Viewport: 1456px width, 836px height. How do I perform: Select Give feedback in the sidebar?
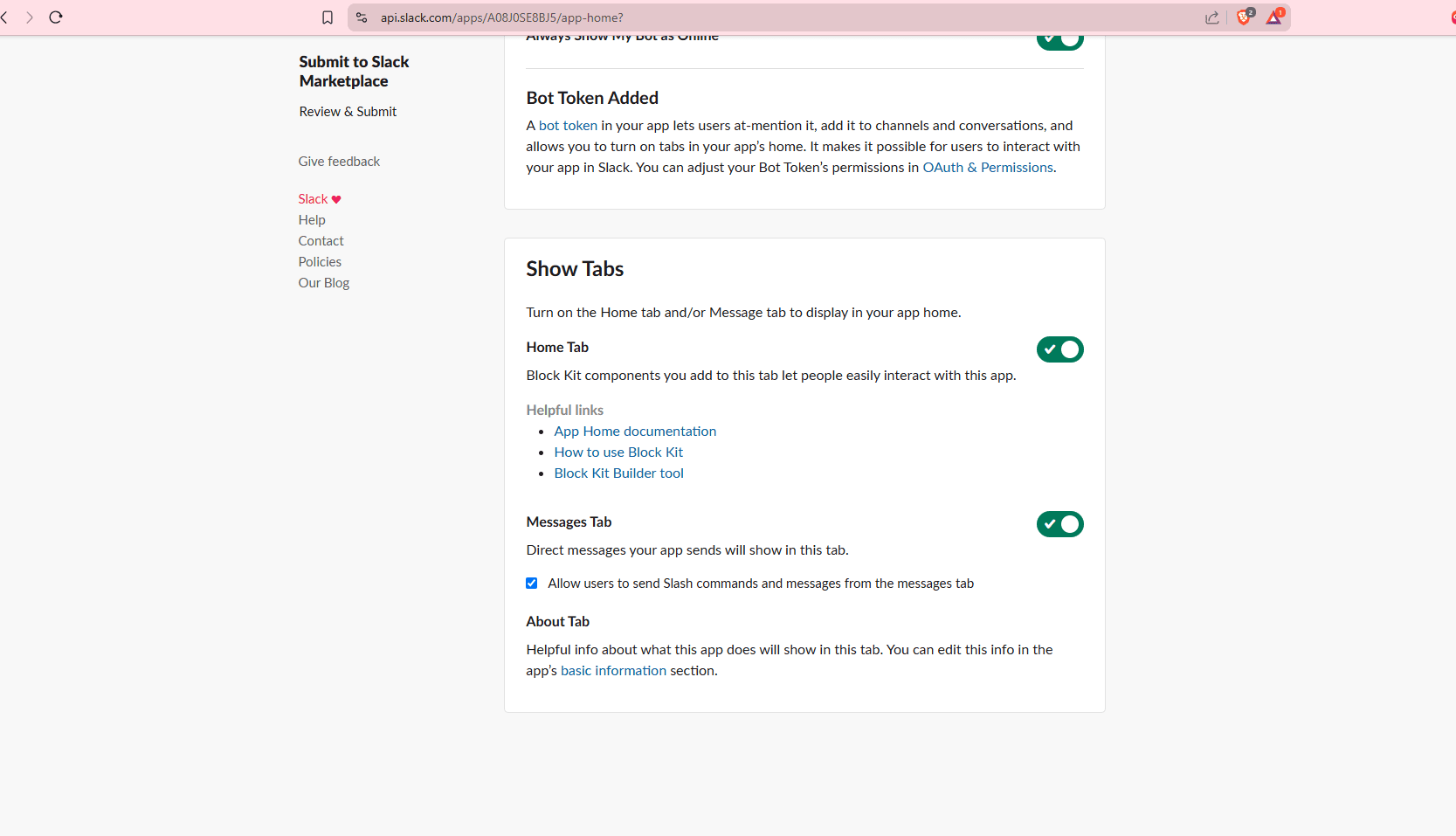[x=339, y=162]
